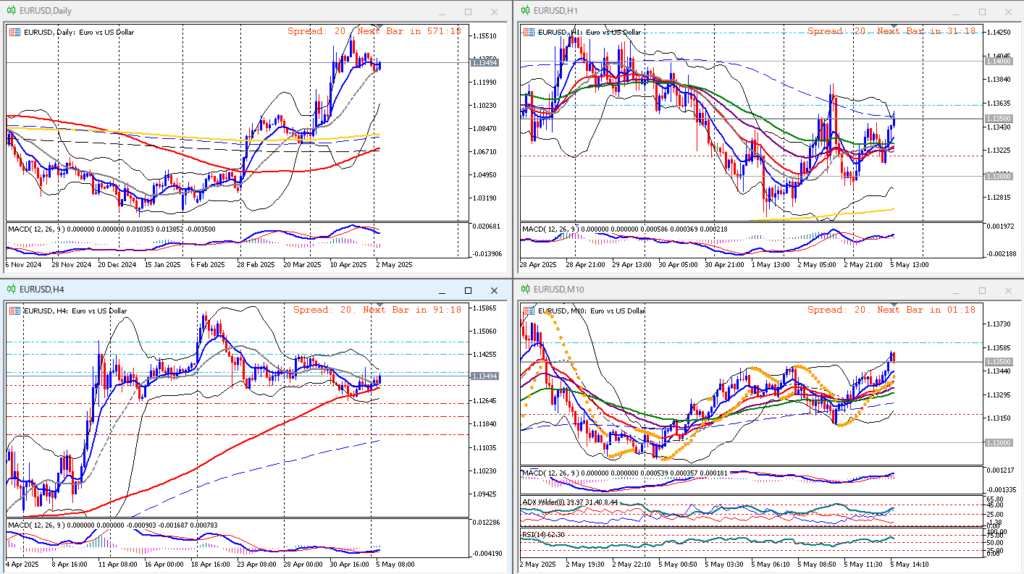Click the candlestick icon in EURUSD,M10 title bar
This screenshot has width=1024, height=574.
525,289
